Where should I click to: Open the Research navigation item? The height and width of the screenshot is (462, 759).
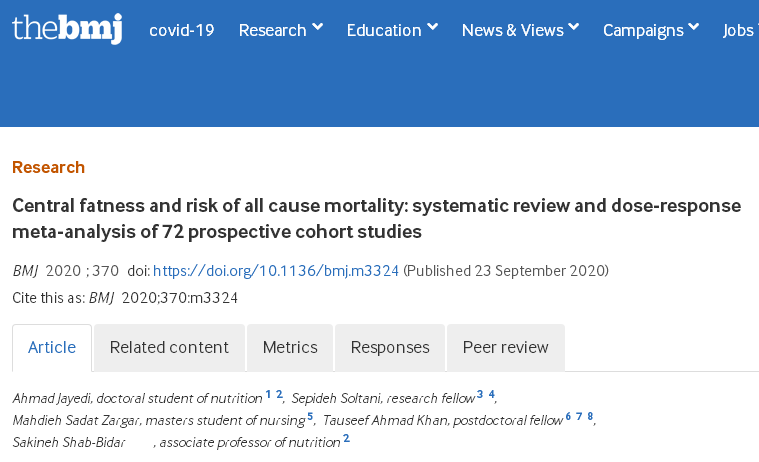pos(273,31)
